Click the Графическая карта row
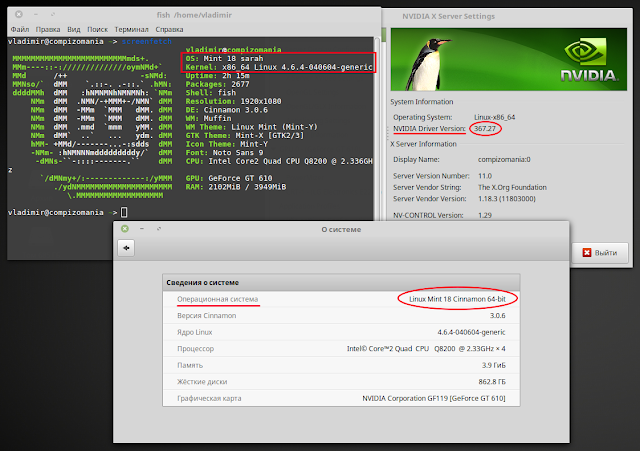 340,399
